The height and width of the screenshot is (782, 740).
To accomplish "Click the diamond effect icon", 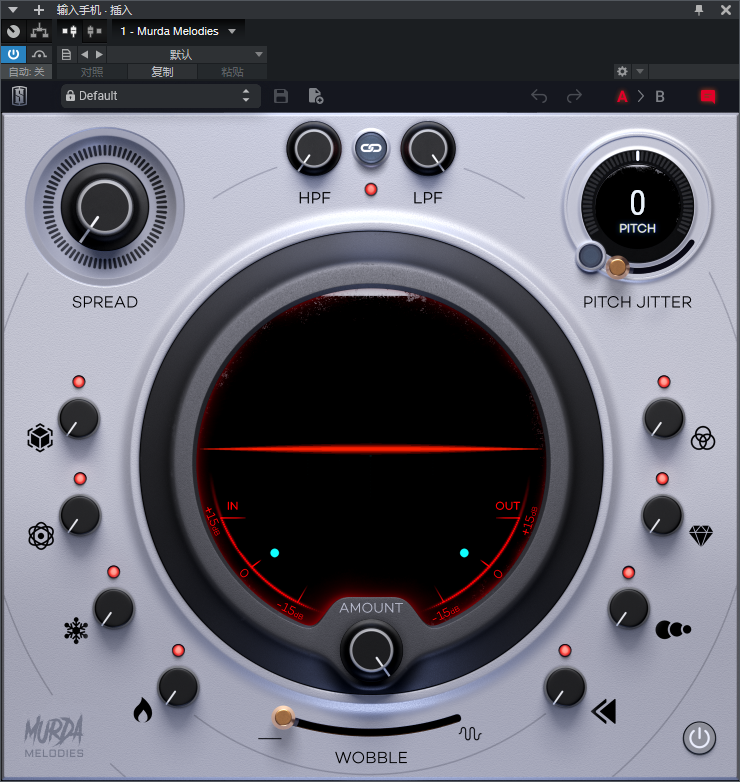I will 701,535.
